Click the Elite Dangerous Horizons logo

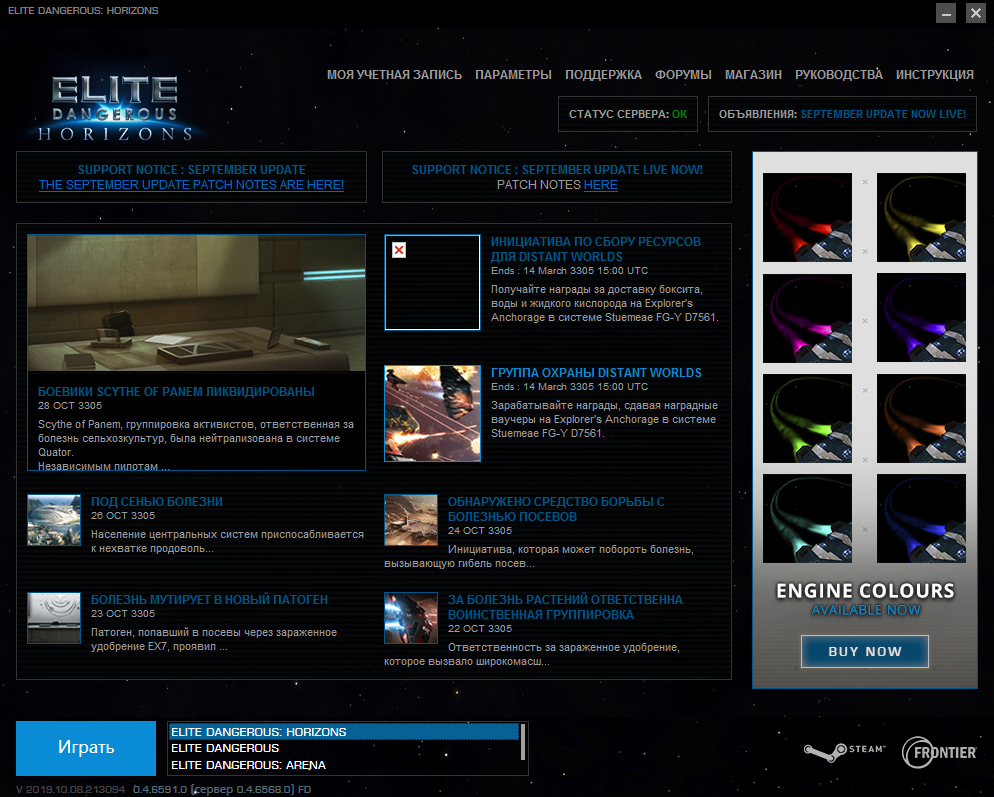(116, 106)
